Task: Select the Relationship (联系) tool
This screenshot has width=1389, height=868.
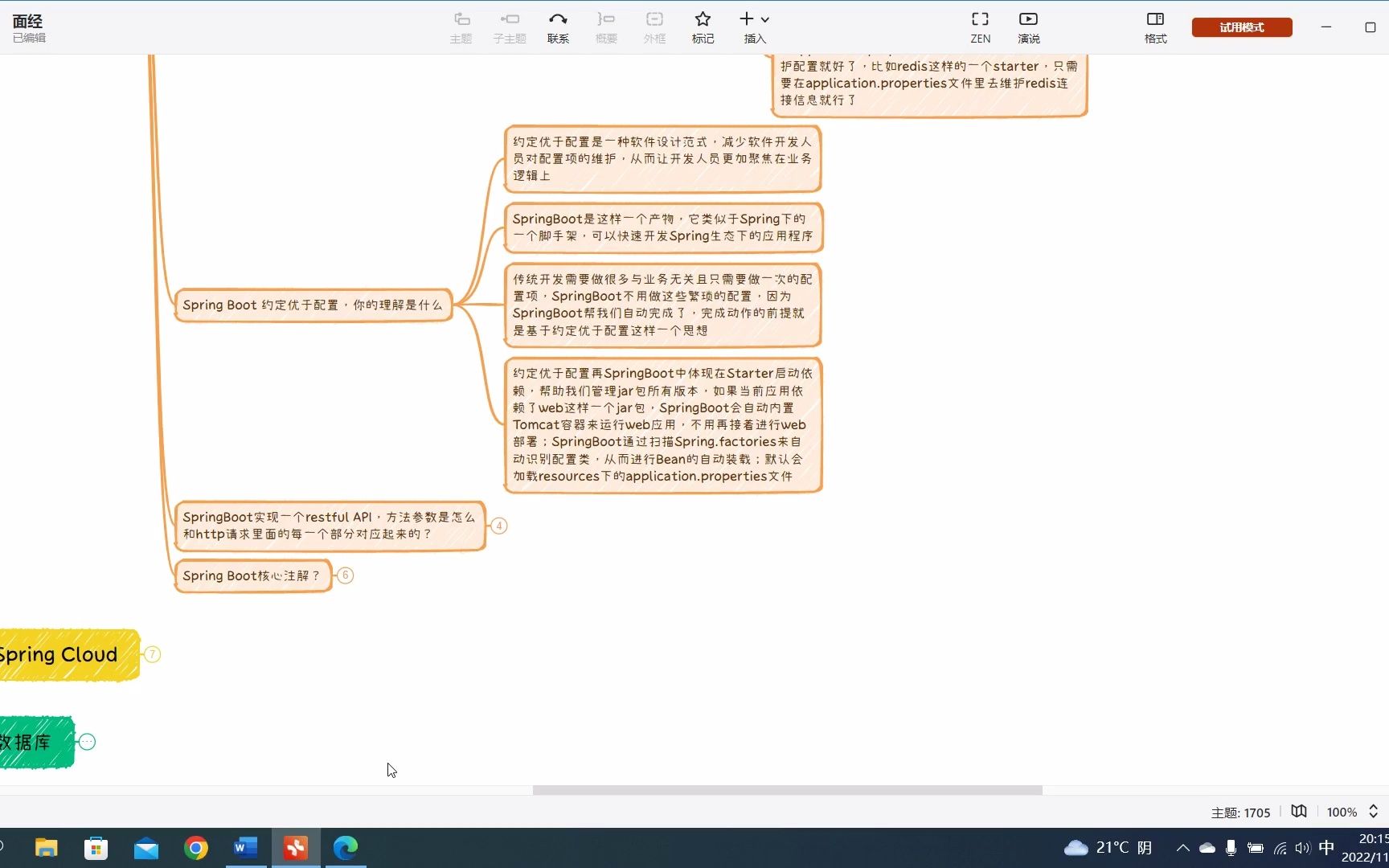Action: (558, 27)
